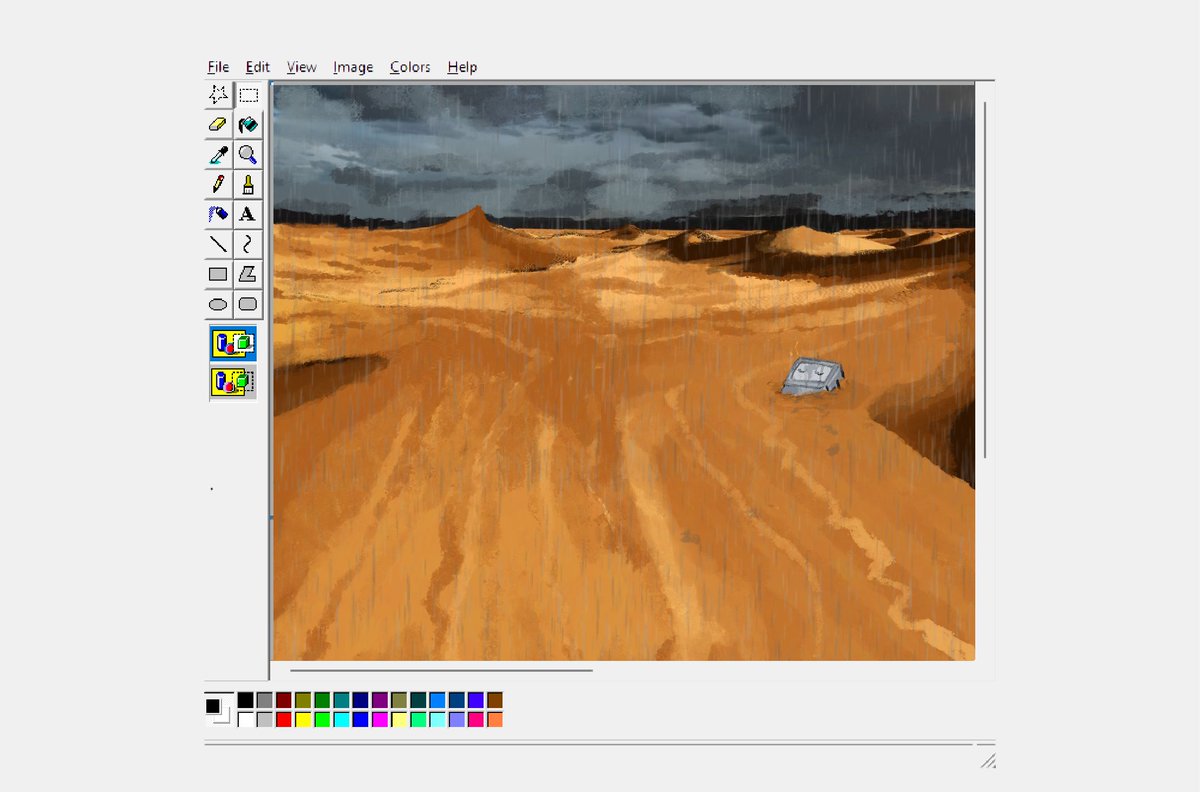This screenshot has height=792, width=1200.
Task: Pick the olive color swatch
Action: (x=303, y=700)
